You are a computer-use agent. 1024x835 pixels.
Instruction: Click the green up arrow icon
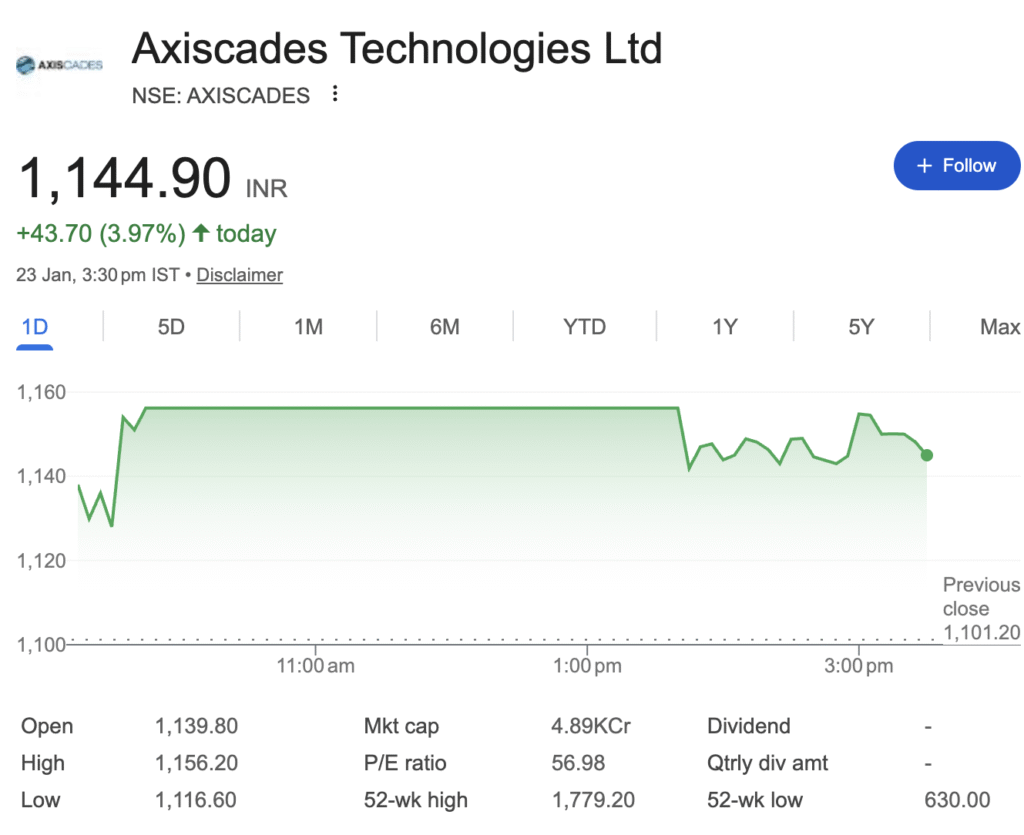[201, 234]
